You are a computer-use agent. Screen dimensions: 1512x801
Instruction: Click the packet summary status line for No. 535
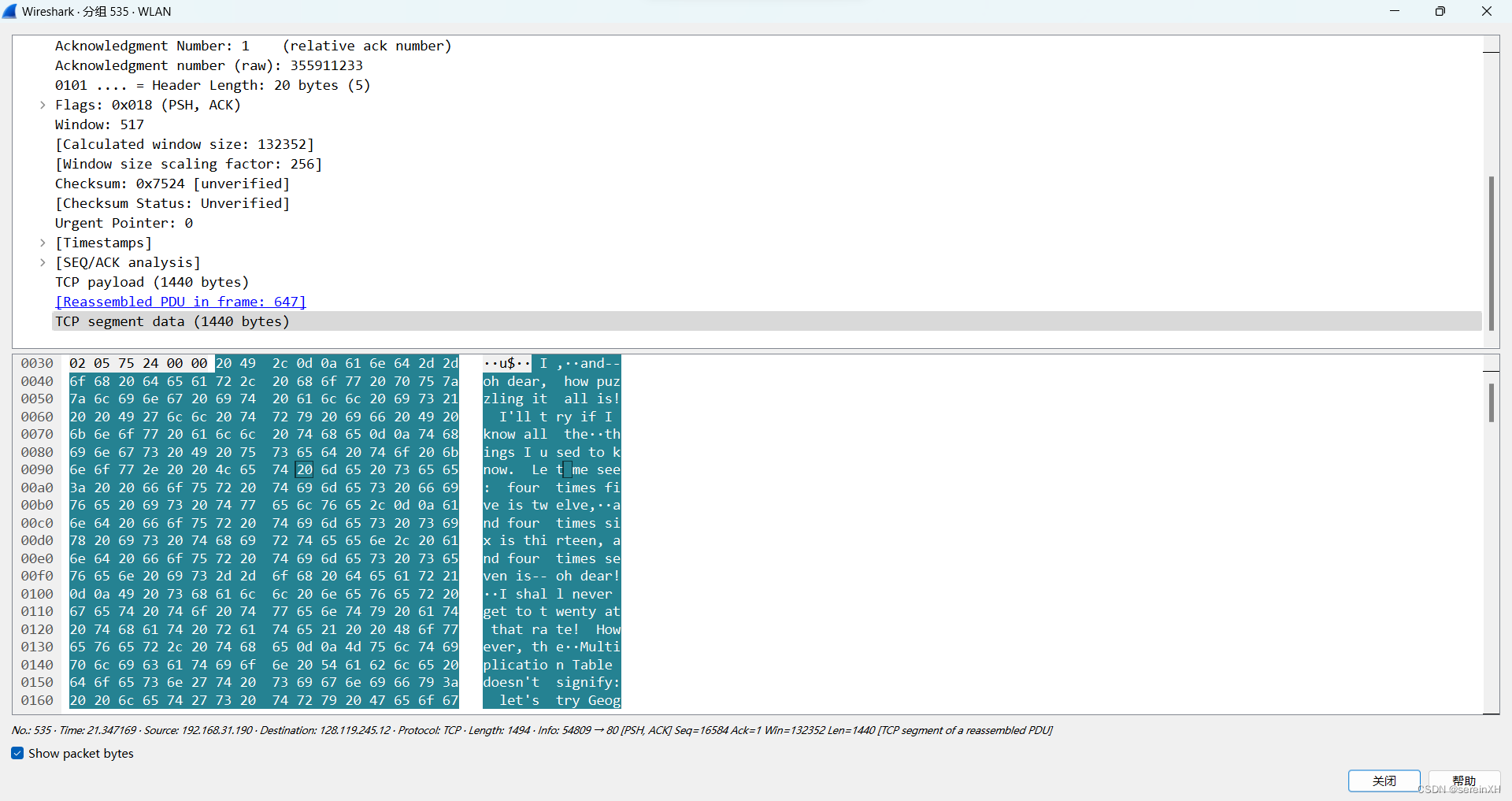[532, 730]
